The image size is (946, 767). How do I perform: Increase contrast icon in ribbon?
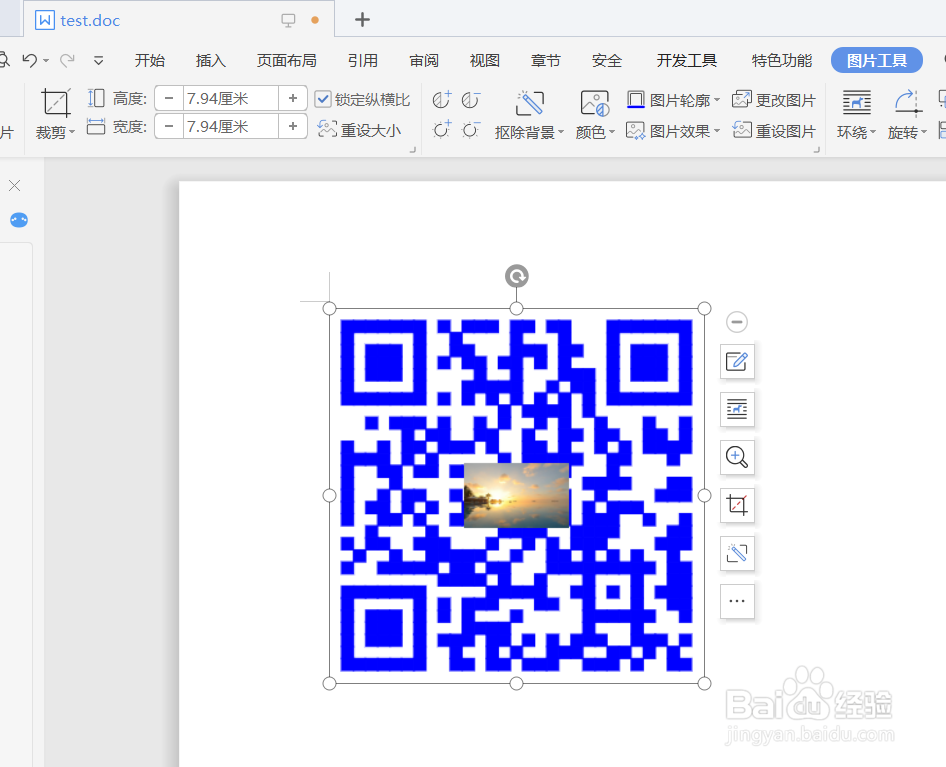click(x=442, y=100)
